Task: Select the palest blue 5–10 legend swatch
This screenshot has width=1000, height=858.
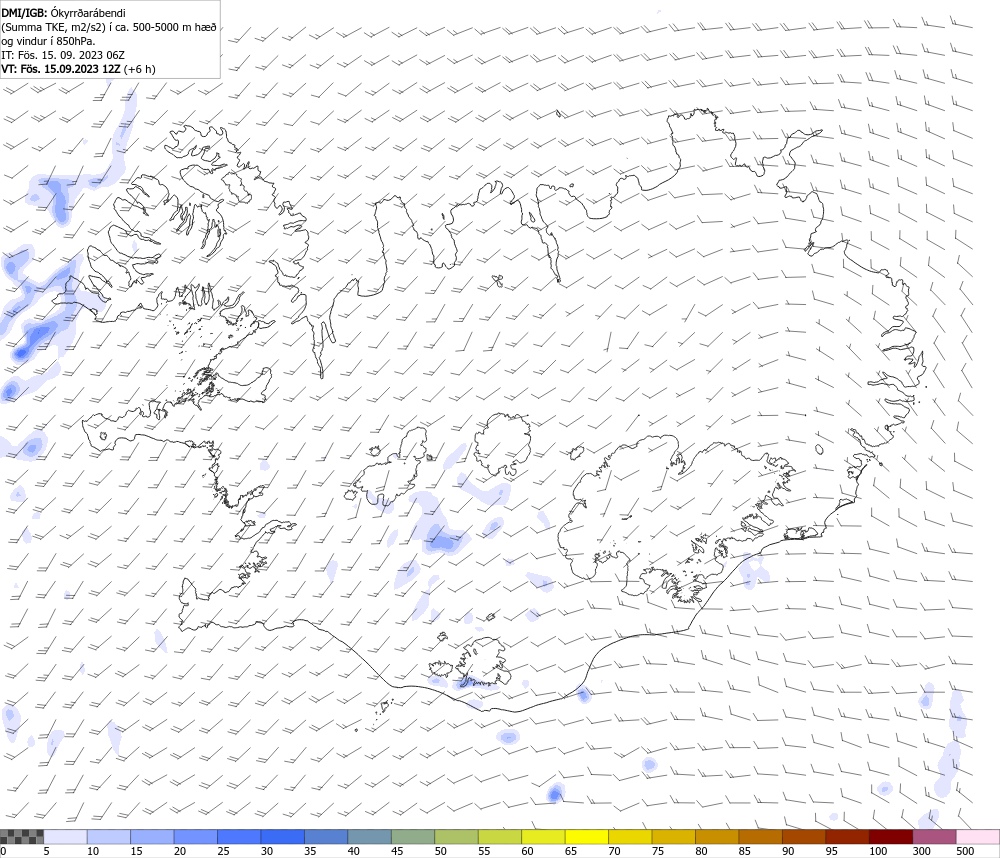Action: (x=65, y=837)
